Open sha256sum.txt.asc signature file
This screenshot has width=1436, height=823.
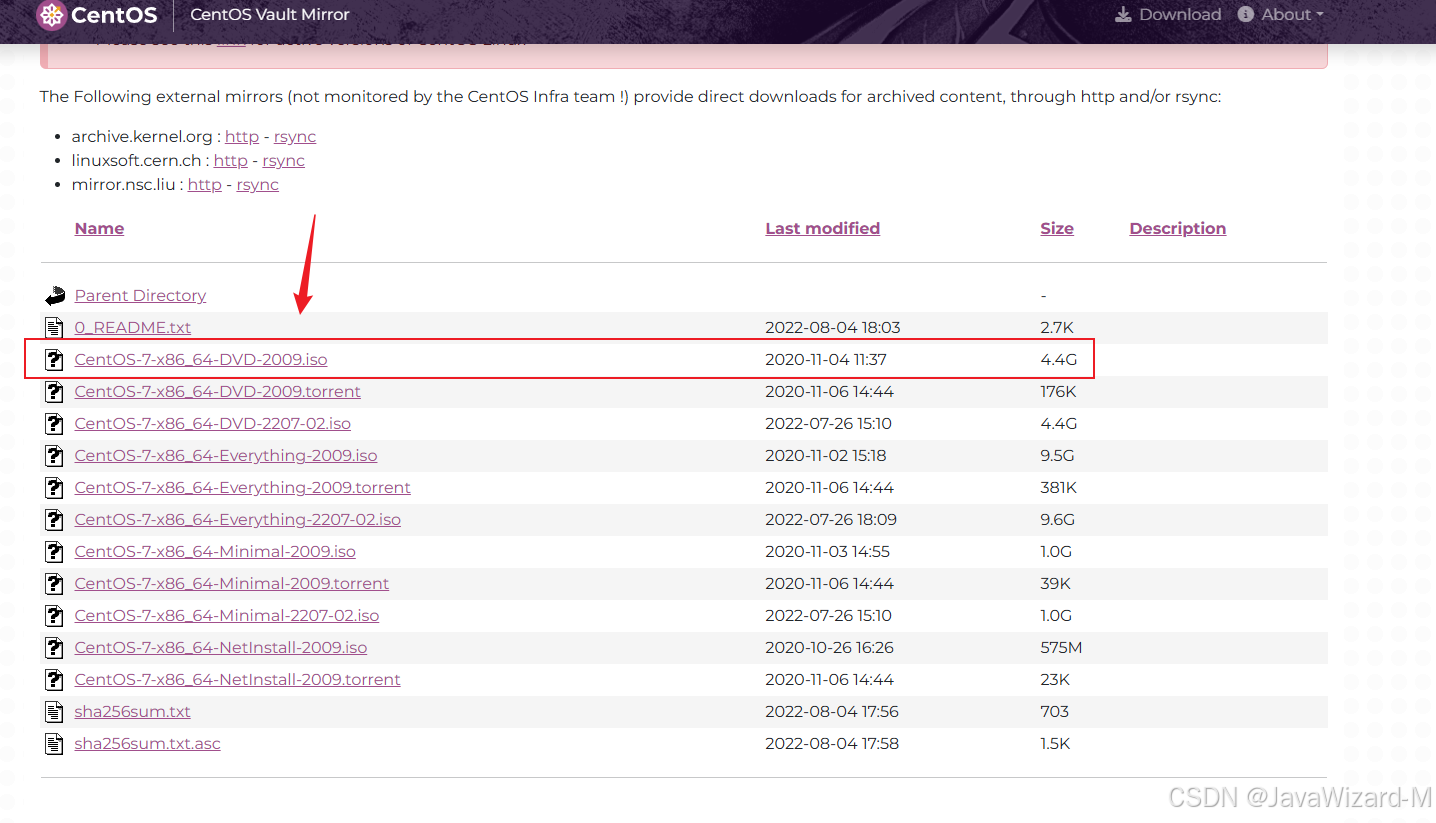147,744
